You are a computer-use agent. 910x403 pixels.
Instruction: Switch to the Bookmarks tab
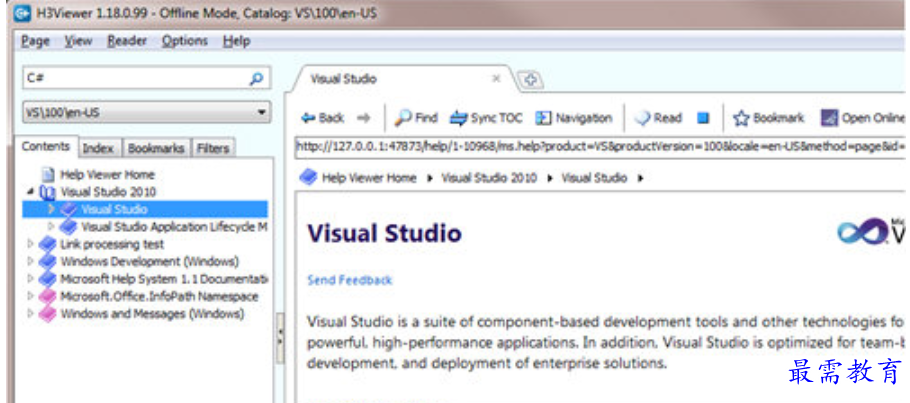coord(156,149)
